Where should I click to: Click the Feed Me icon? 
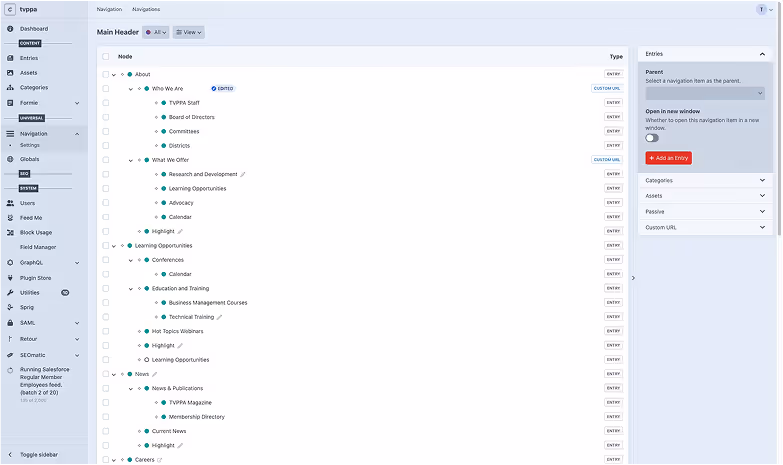[10, 218]
